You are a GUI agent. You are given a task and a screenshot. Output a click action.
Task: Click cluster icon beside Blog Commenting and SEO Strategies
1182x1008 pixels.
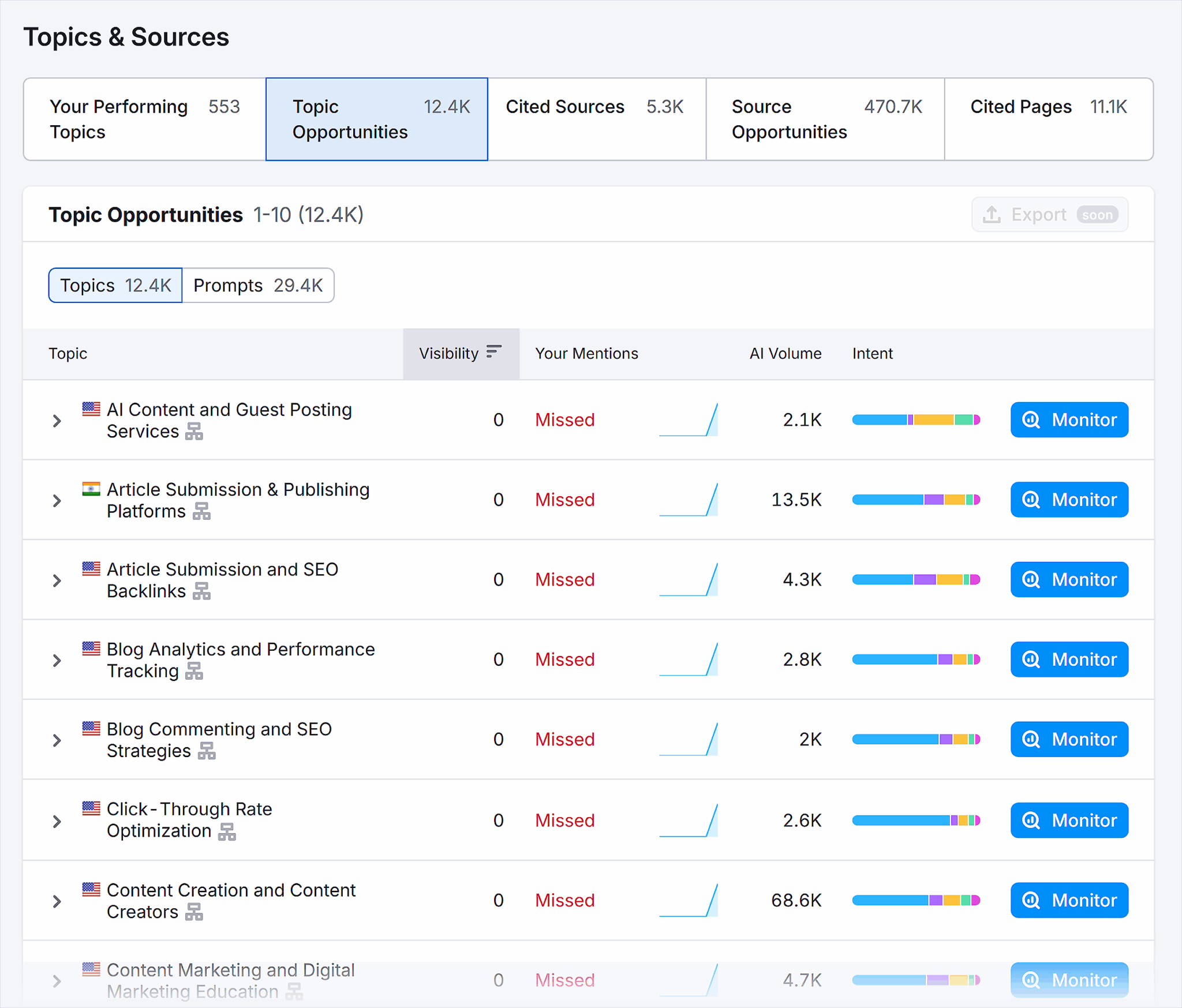click(x=207, y=751)
